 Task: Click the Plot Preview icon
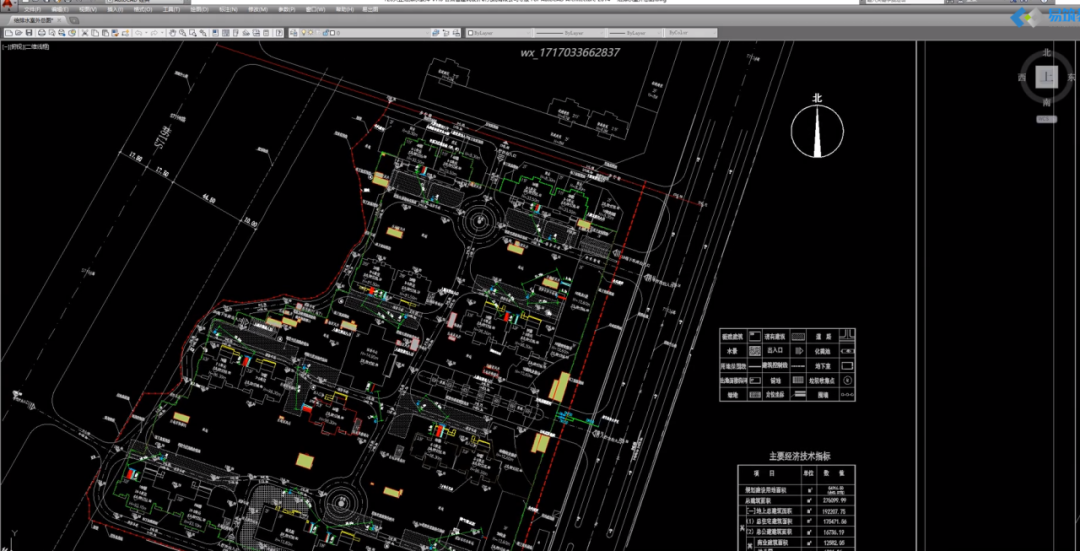52,33
